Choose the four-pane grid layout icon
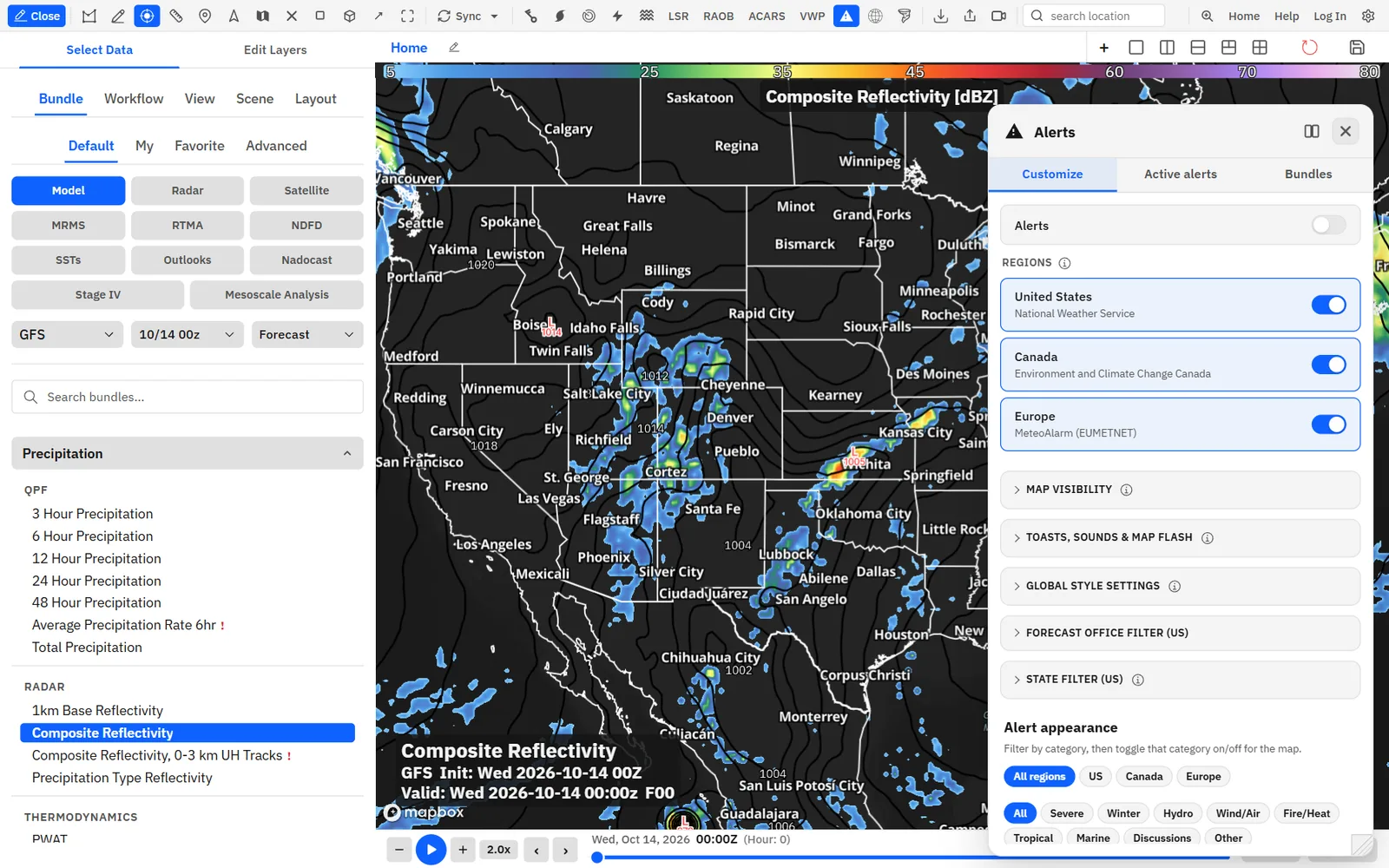The image size is (1389, 868). (1260, 47)
